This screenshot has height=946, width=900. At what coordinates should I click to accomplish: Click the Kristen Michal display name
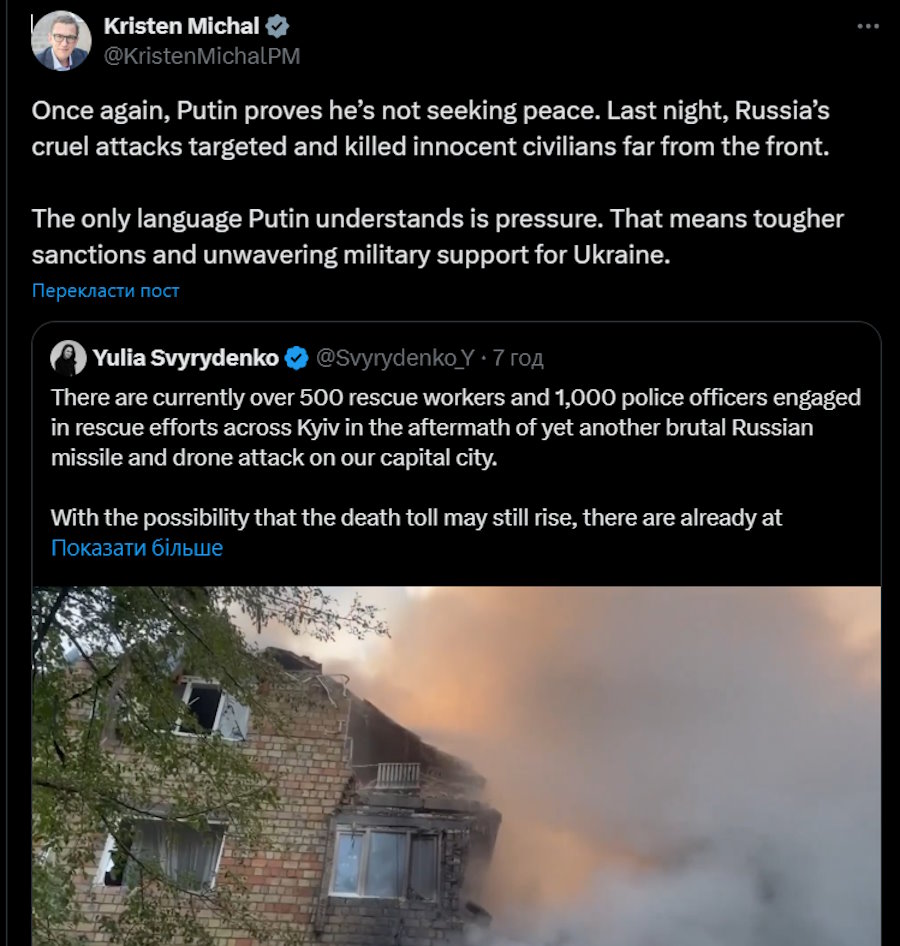[x=181, y=26]
